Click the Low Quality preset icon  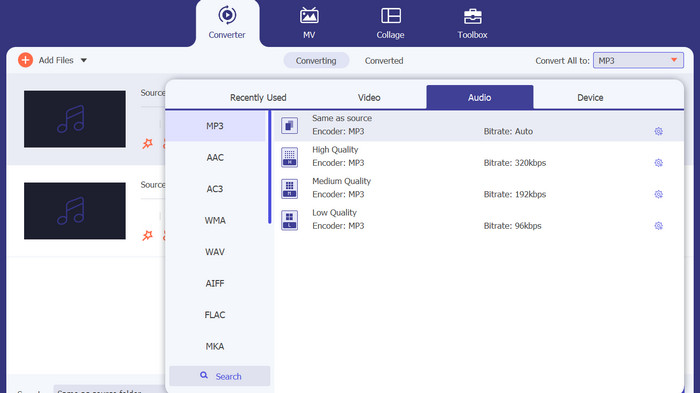(x=289, y=220)
